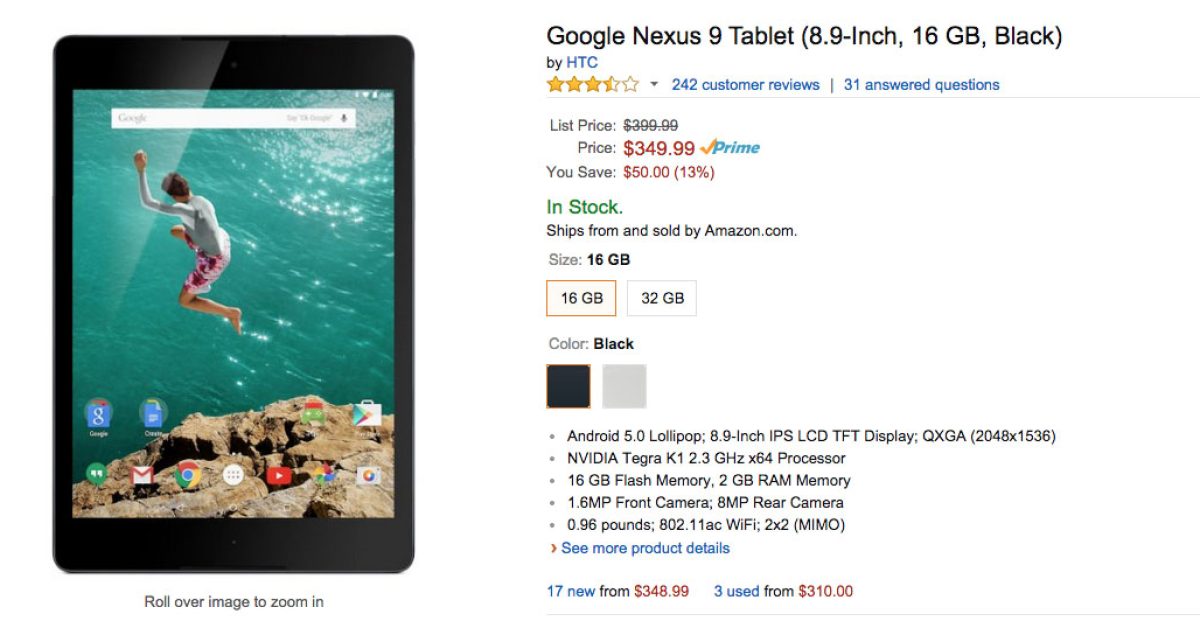Click the star rating graphic
This screenshot has width=1200, height=628.
point(592,85)
